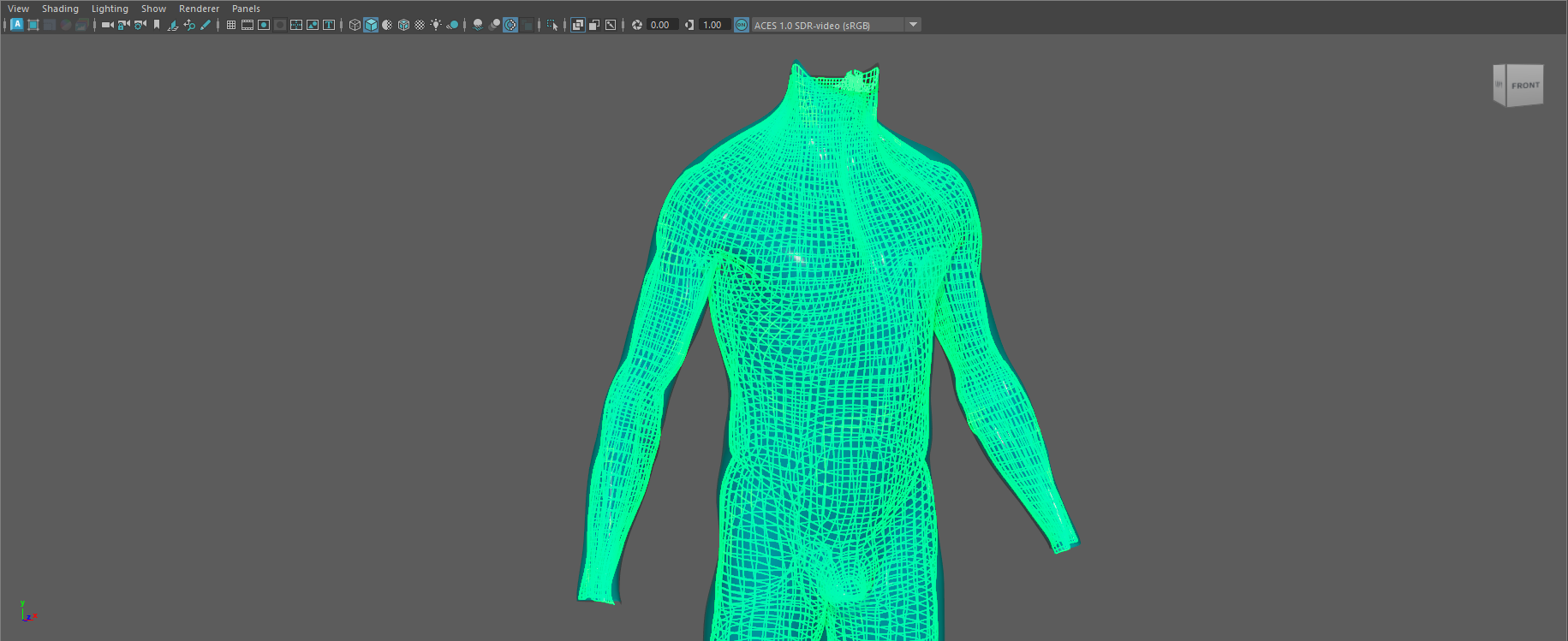
Task: Click the Lock Camera icon
Action: [x=123, y=25]
